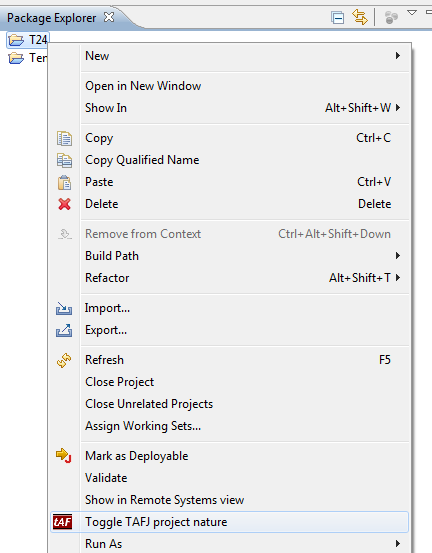432x553 pixels.
Task: Click the Copy Qualified Name icon
Action: (x=64, y=160)
